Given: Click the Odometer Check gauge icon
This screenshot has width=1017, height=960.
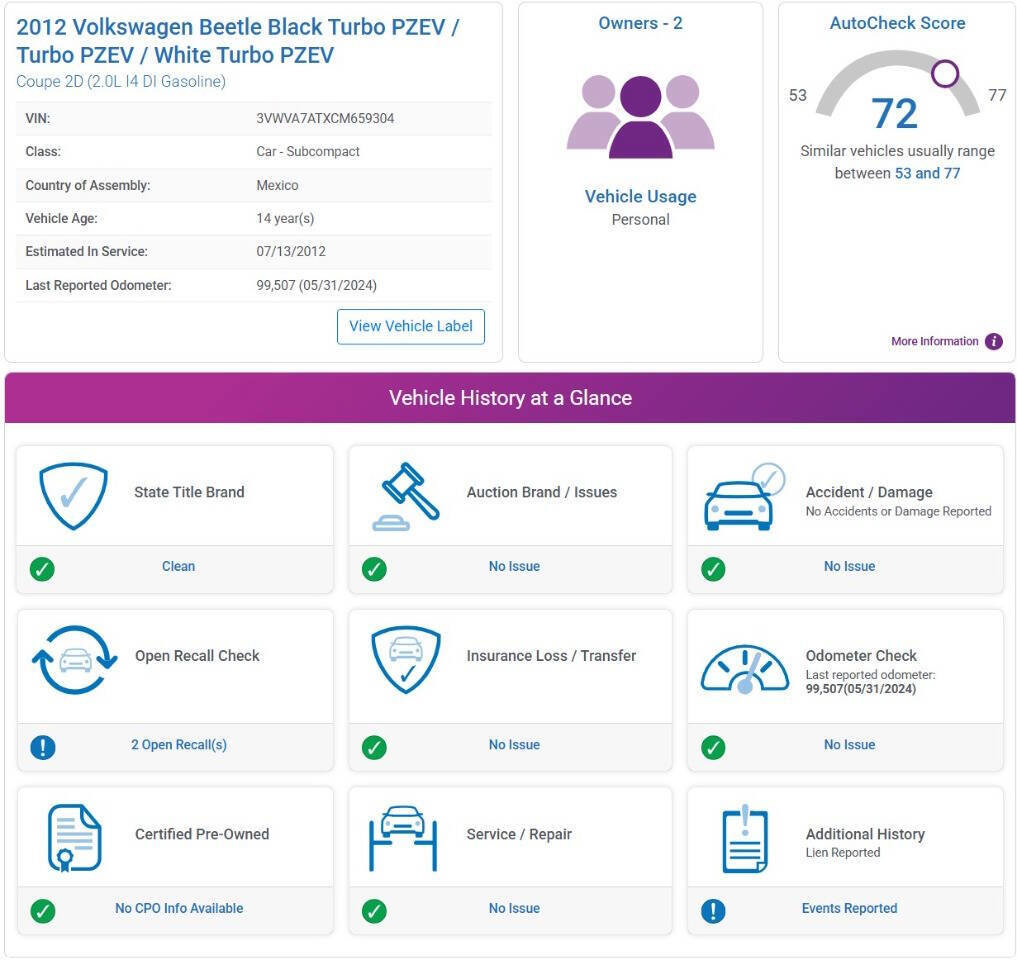Looking at the screenshot, I should (745, 669).
